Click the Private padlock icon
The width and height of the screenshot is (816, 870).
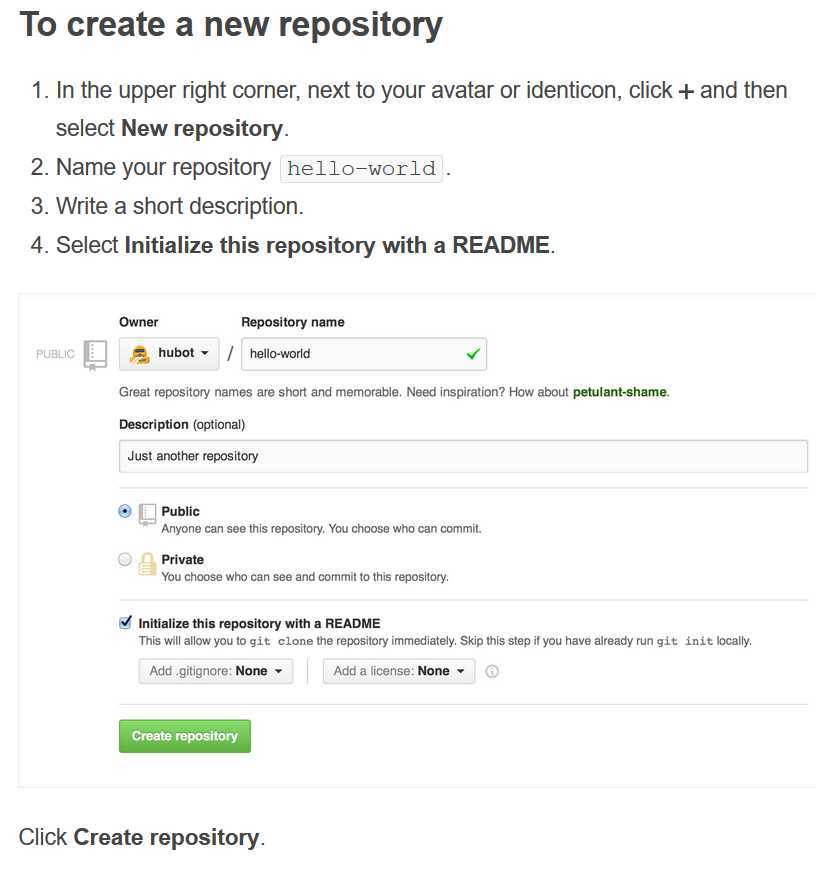click(147, 564)
